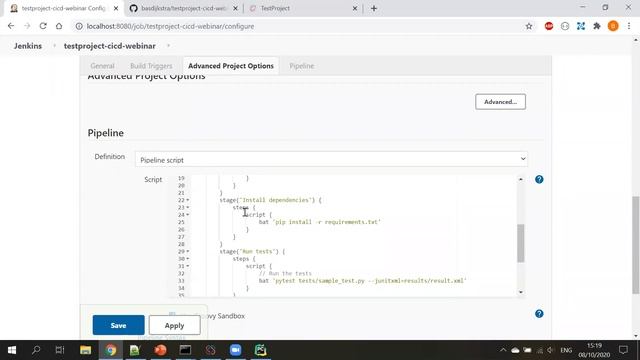Viewport: 640px width, 360px height.
Task: Open a new browser tab
Action: (x=374, y=8)
